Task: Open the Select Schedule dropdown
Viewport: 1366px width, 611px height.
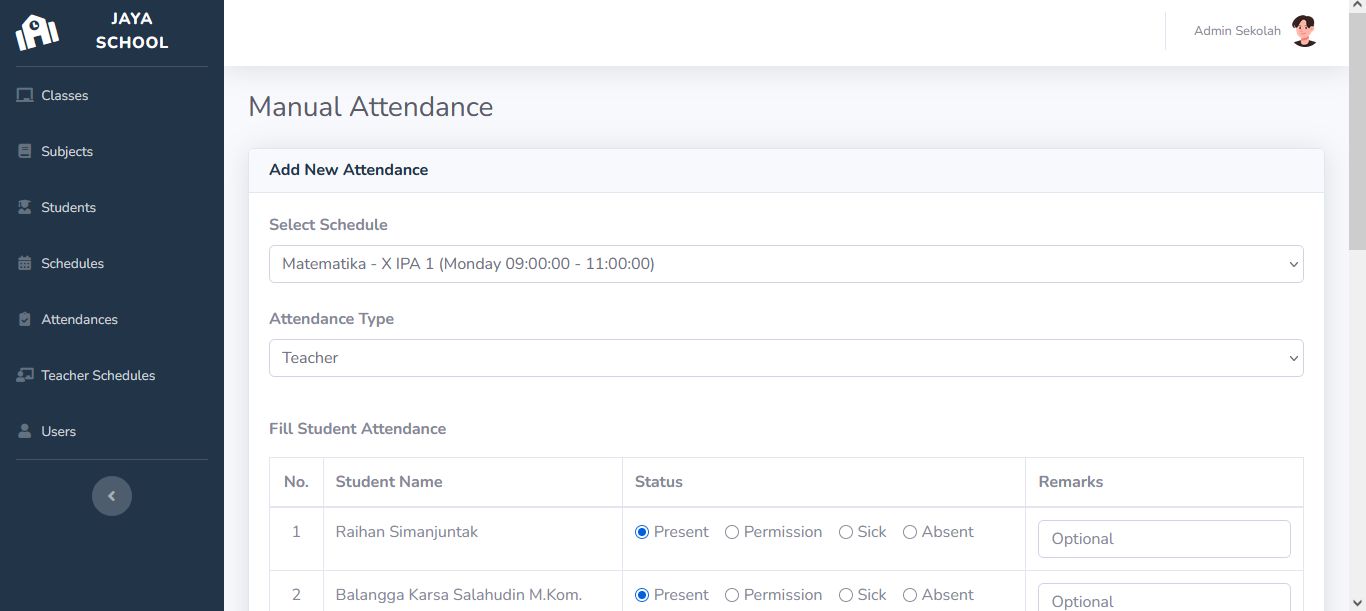Action: pyautogui.click(x=785, y=264)
